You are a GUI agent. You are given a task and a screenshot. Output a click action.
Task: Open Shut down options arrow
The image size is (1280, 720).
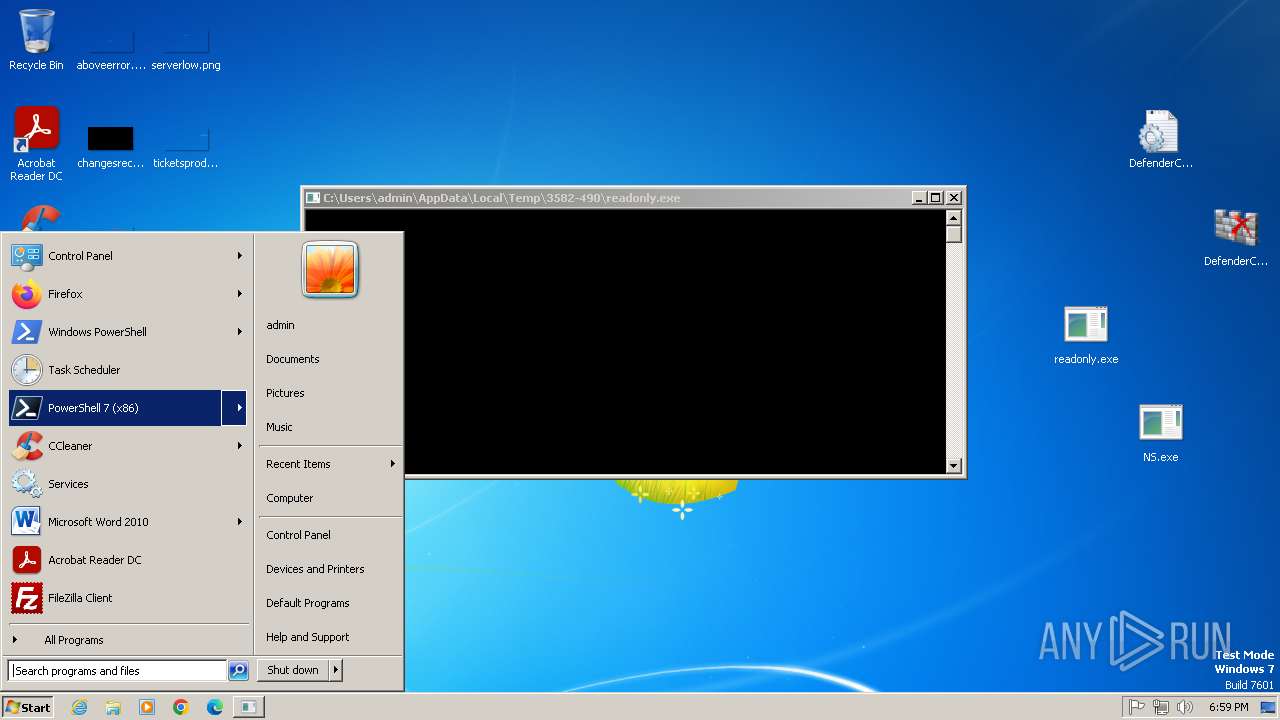tap(336, 670)
